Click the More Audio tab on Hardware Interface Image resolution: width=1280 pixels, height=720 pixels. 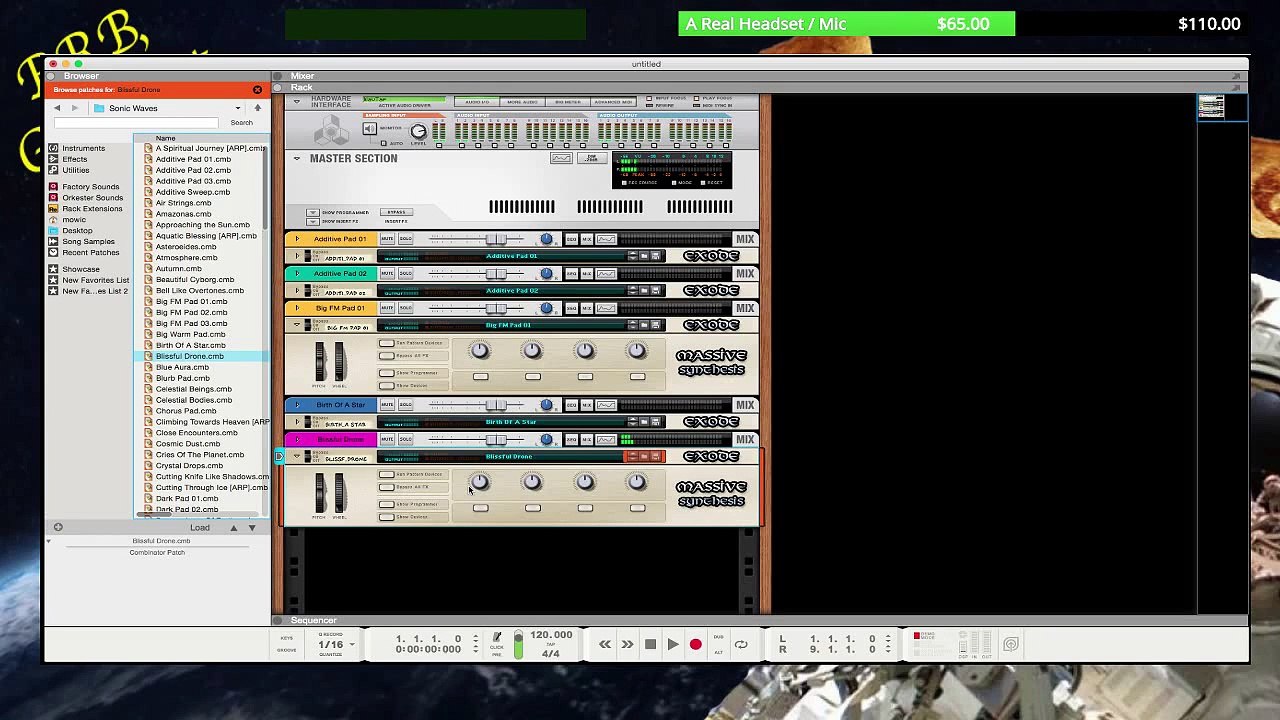pos(522,102)
